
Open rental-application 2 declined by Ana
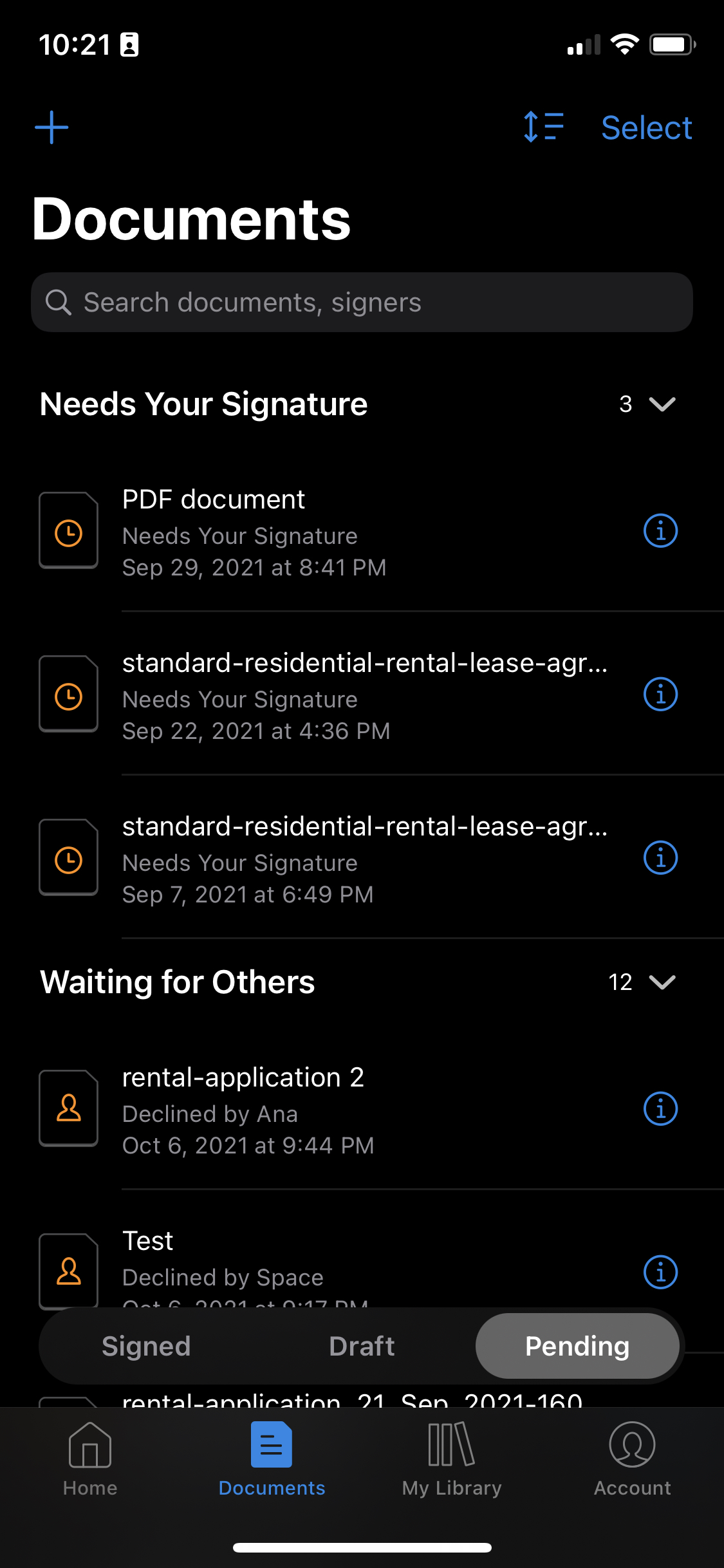(362, 1109)
